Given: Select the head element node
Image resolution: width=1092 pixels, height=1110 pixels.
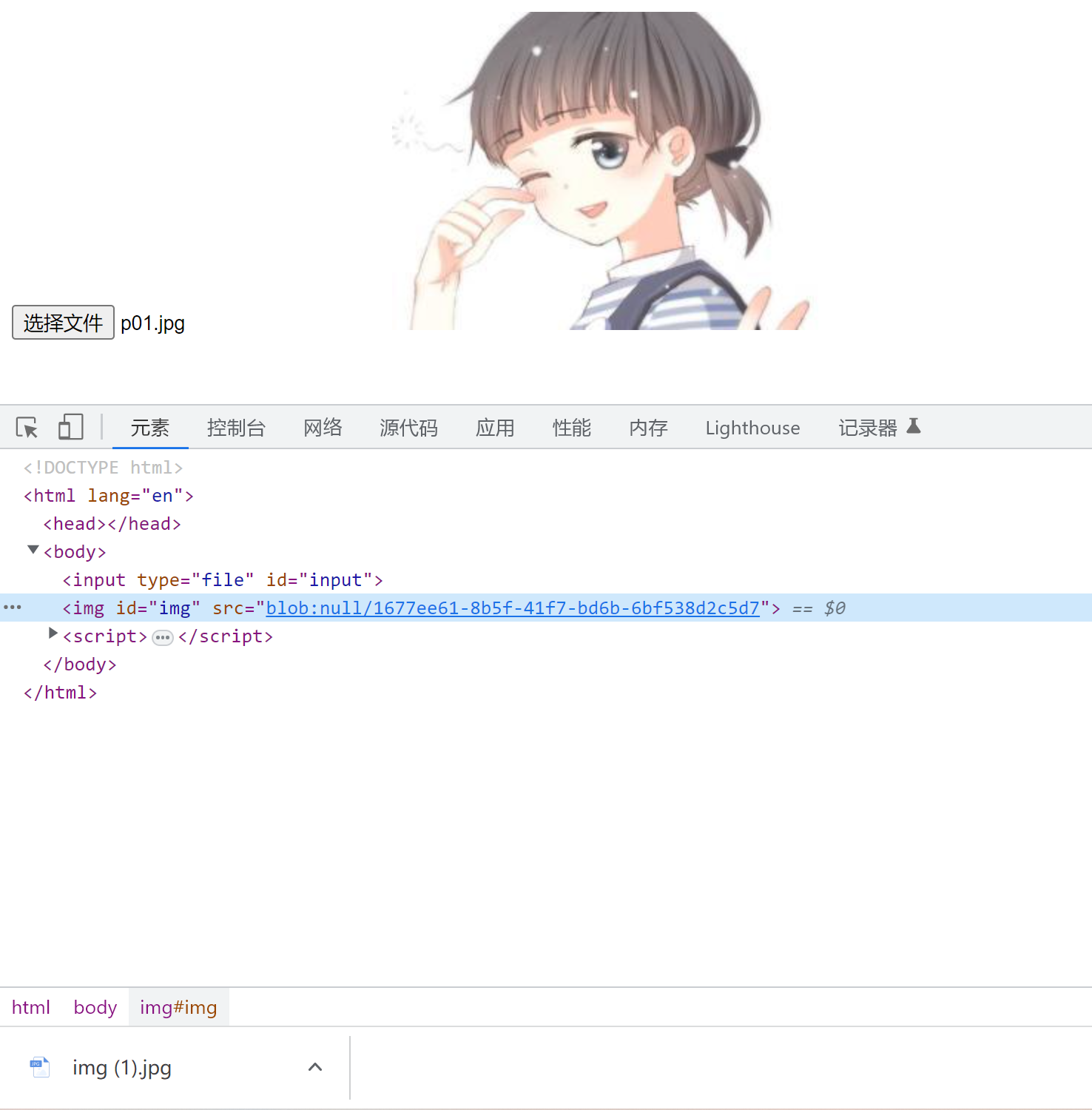Looking at the screenshot, I should [112, 524].
